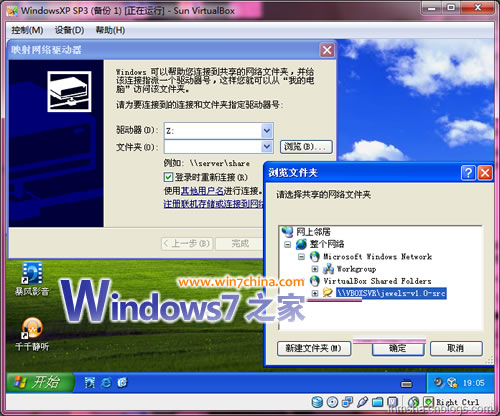Image resolution: width=500 pixels, height=416 pixels.
Task: Click the mouse integration status icon
Action: pyautogui.click(x=413, y=402)
